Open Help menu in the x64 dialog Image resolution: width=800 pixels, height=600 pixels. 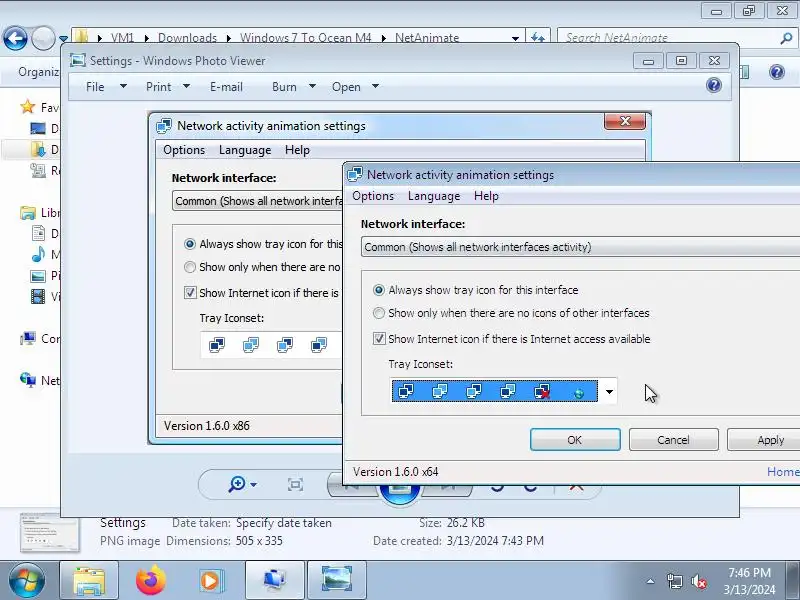pos(486,196)
